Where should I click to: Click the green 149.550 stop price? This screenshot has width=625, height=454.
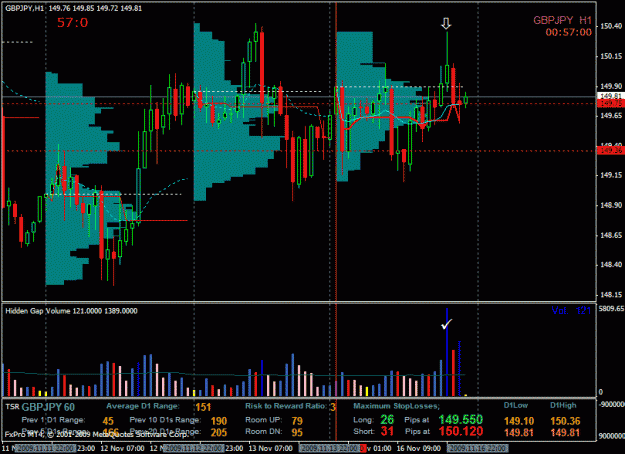[461, 419]
